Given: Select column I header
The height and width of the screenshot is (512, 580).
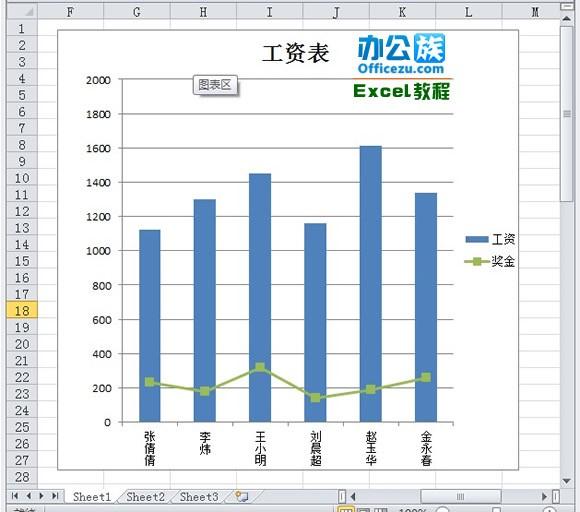Looking at the screenshot, I should click(x=269, y=12).
